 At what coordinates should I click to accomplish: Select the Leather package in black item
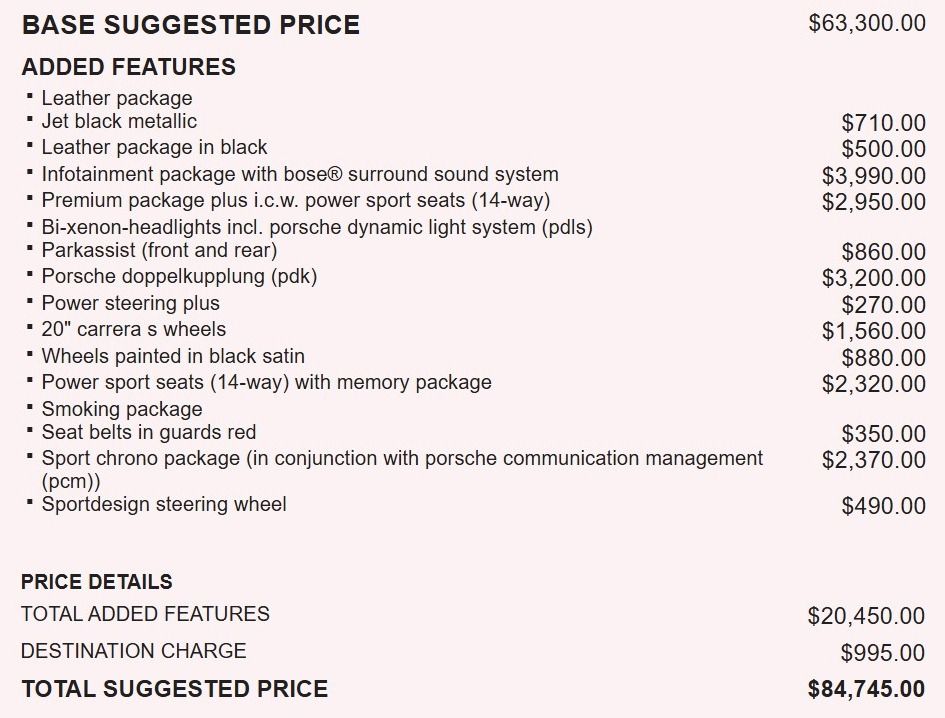(154, 148)
